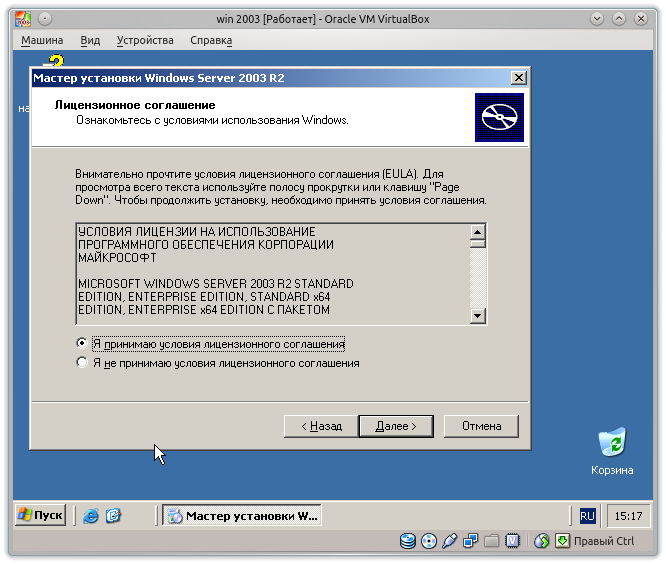This screenshot has width=666, height=564.
Task: Click the green arrow host key icon
Action: tap(562, 541)
